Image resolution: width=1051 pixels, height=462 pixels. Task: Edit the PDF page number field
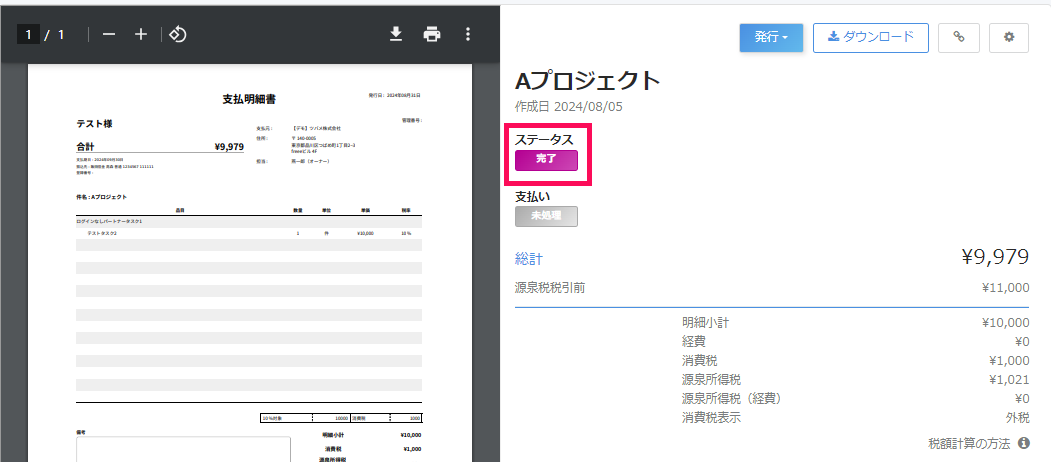pos(28,35)
